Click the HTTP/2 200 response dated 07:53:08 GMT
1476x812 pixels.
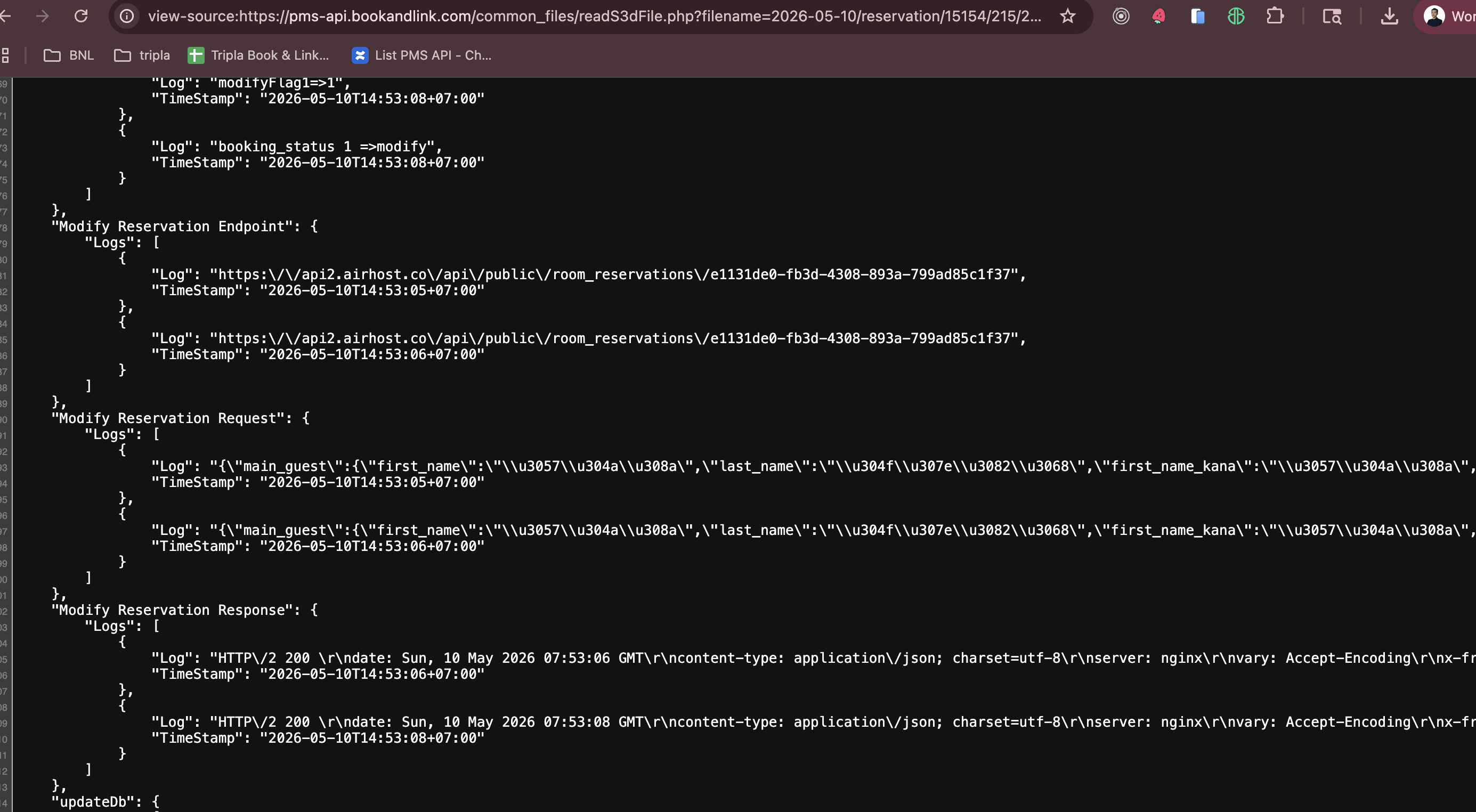click(x=814, y=722)
